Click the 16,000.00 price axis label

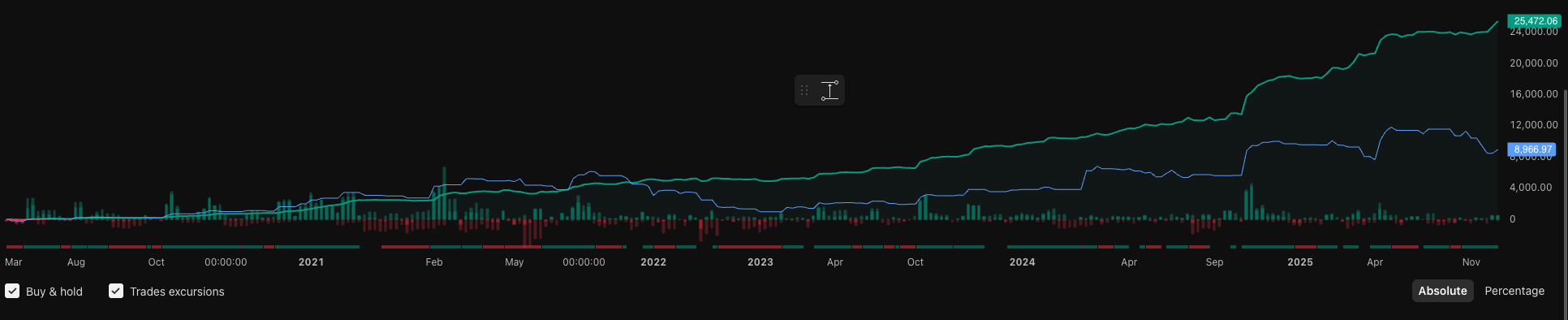(1534, 94)
